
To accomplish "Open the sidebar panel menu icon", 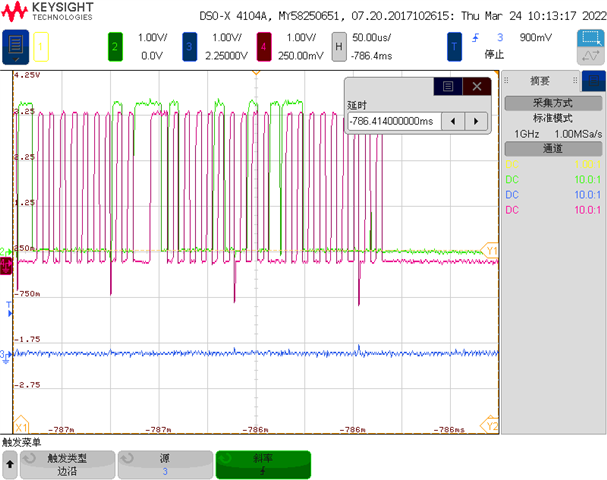I will click(593, 81).
